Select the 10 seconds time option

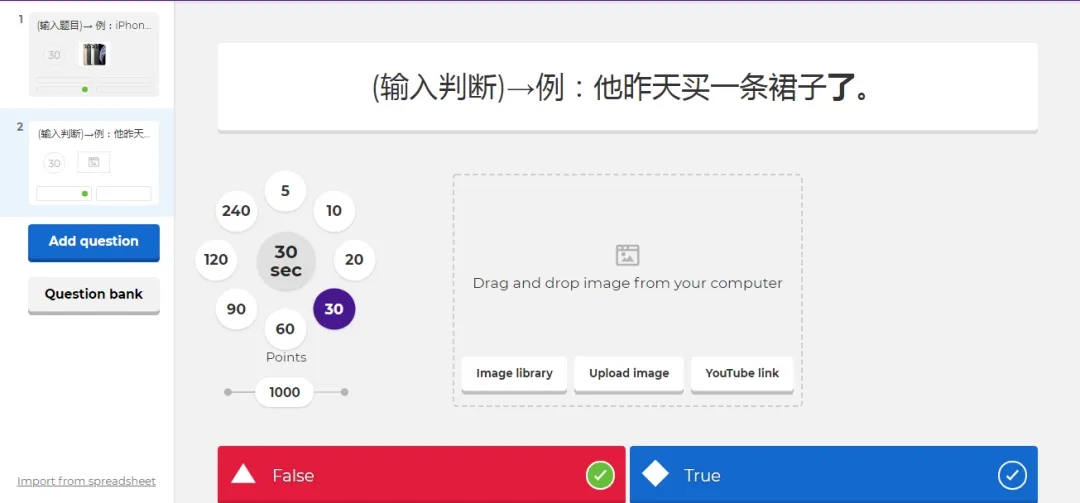[x=334, y=211]
